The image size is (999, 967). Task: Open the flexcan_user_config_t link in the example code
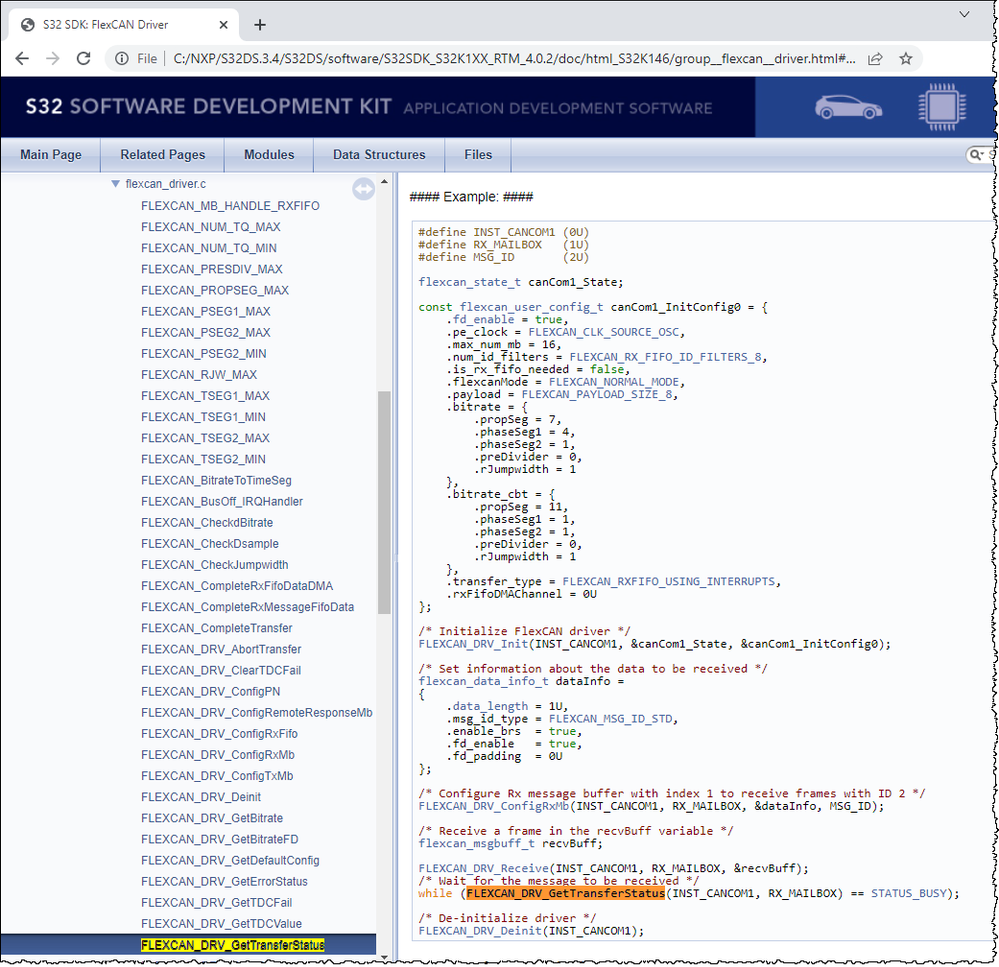[x=531, y=306]
